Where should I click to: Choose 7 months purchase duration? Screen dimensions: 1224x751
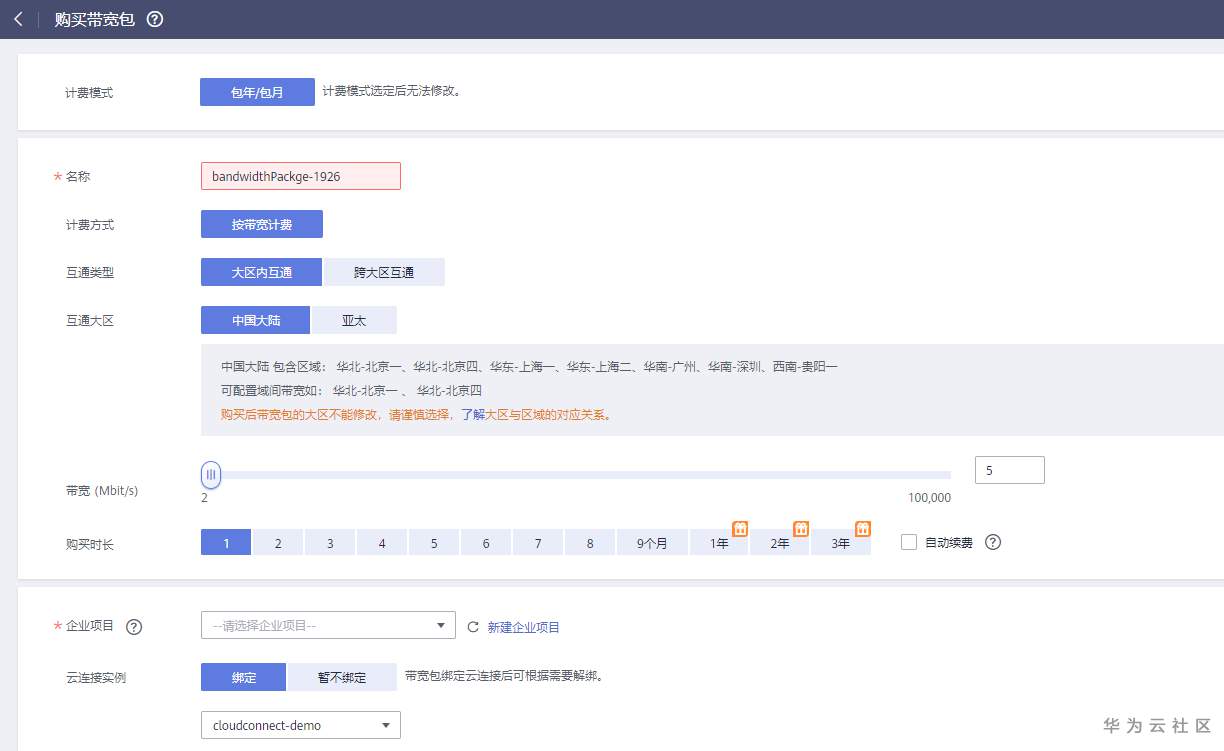coord(538,542)
